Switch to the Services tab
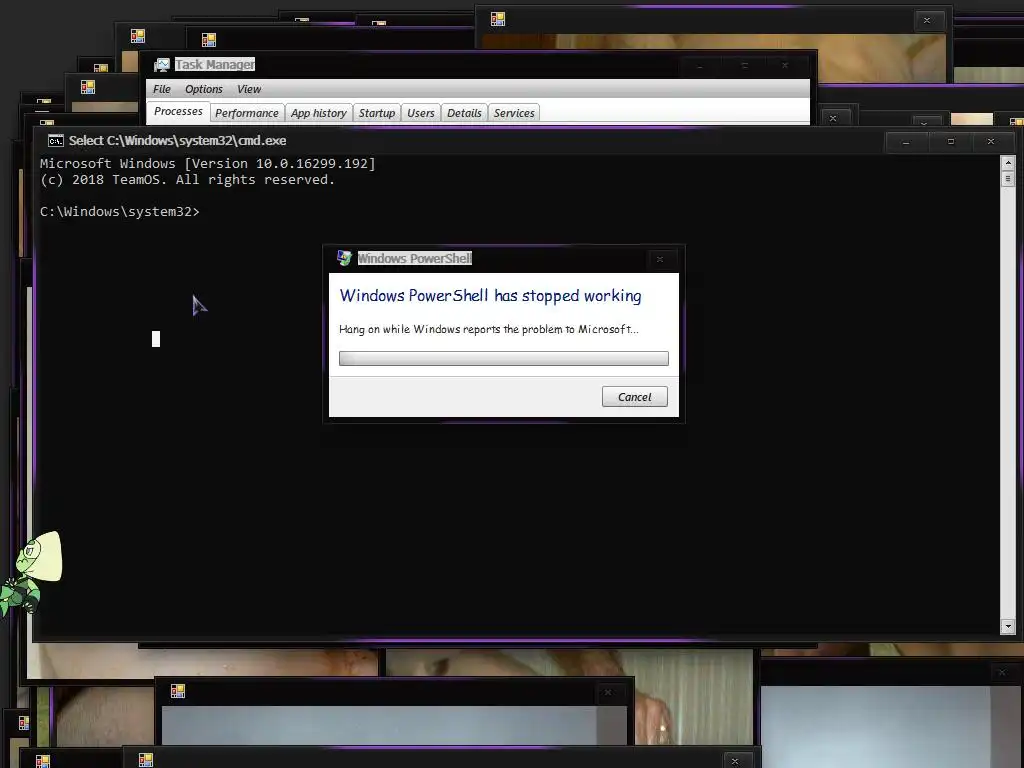1024x768 pixels. click(x=514, y=113)
